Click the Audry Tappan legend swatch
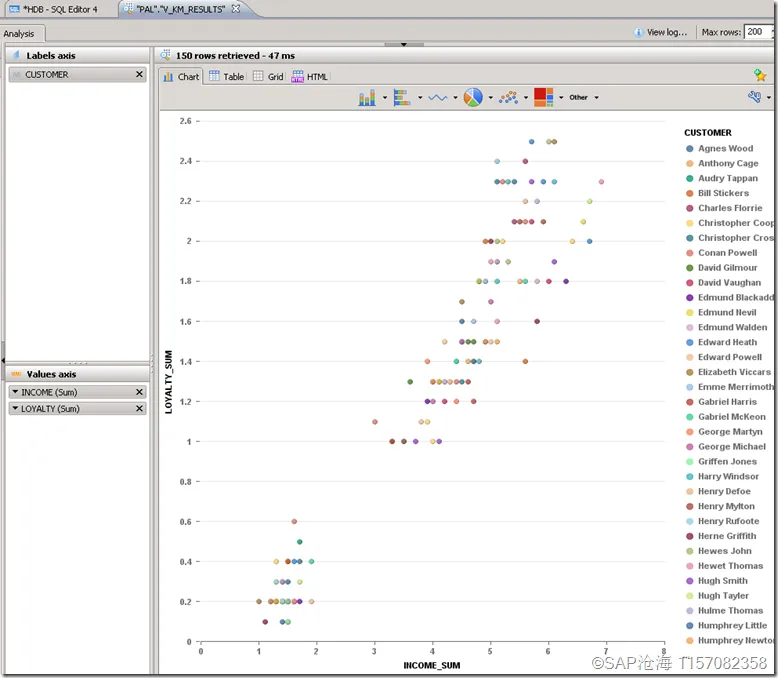This screenshot has height=678, width=778. pos(689,178)
